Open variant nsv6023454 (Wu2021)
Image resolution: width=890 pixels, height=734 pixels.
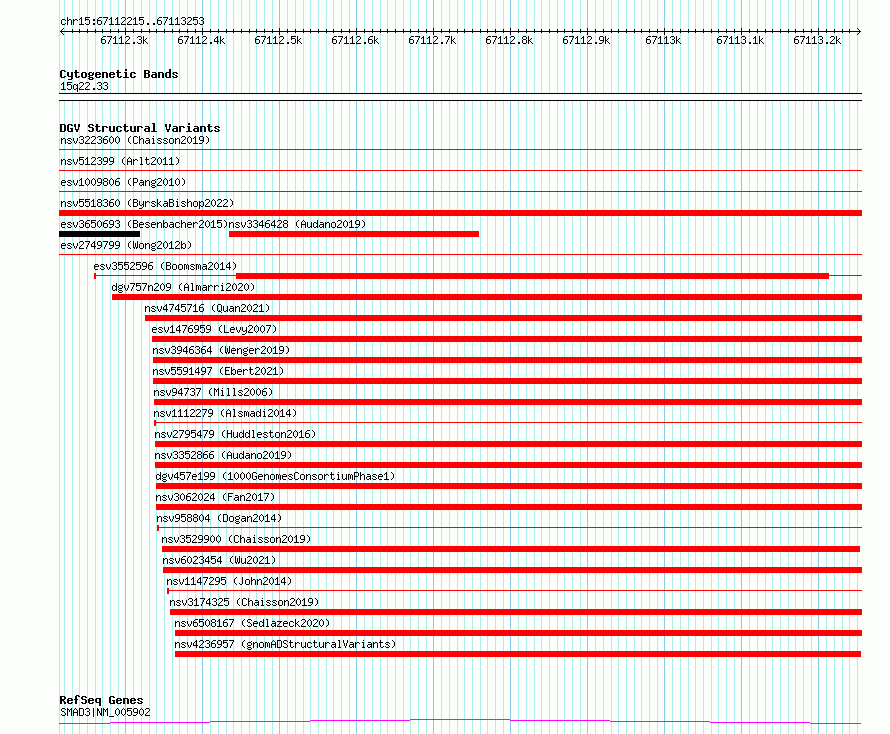219,560
